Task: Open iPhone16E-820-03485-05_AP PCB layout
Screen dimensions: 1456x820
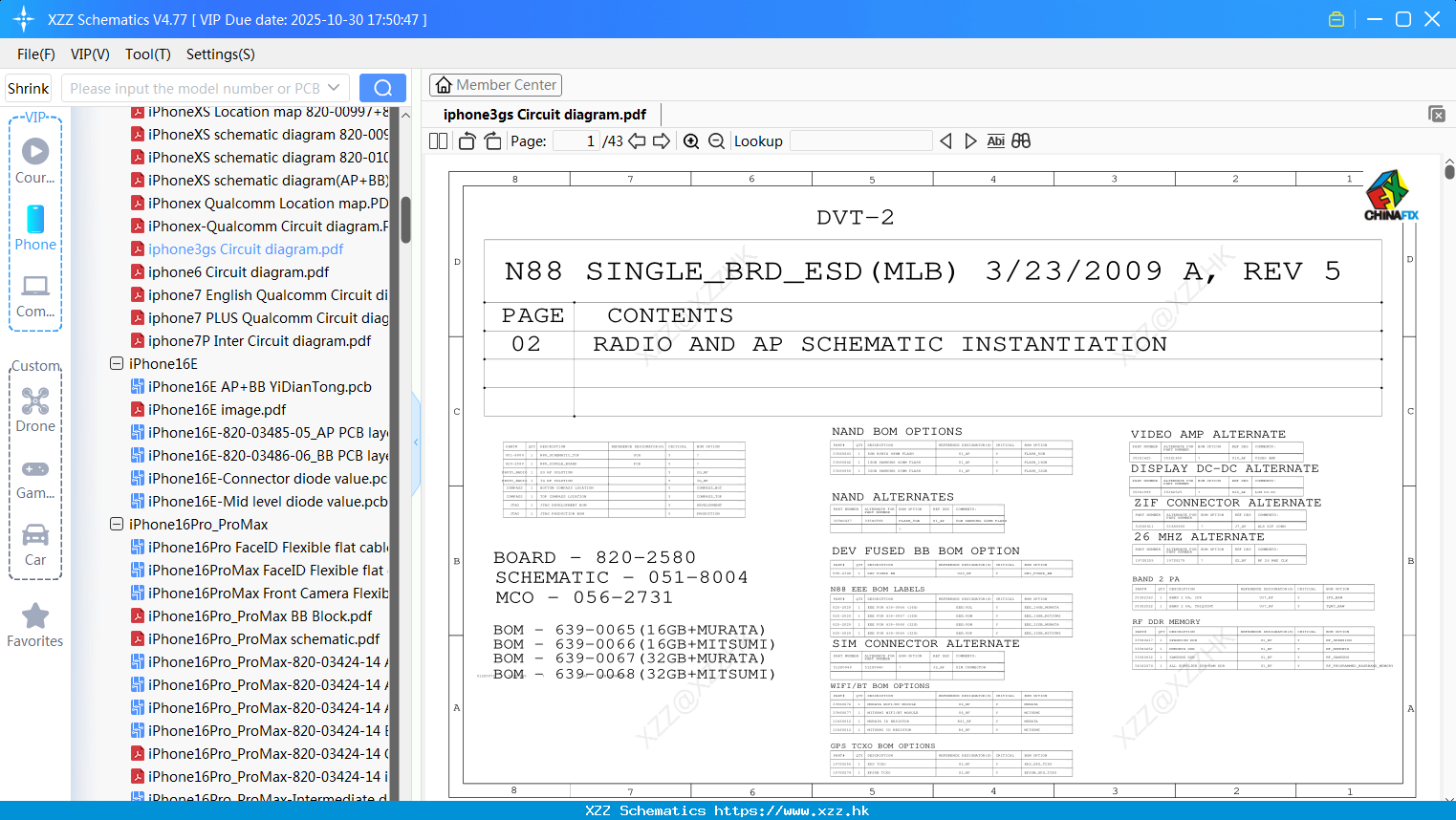Action: click(x=260, y=432)
